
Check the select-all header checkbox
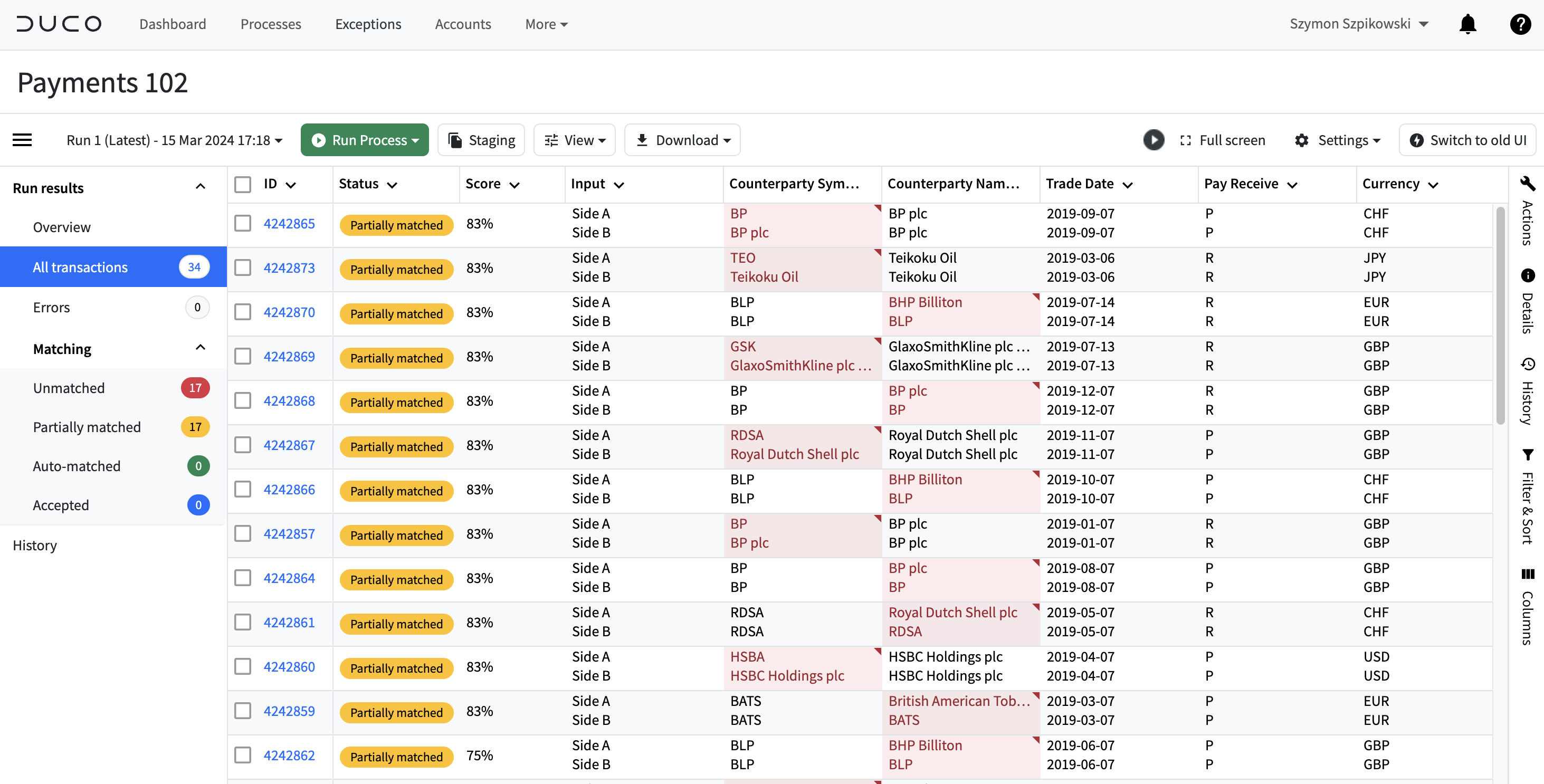(x=243, y=184)
